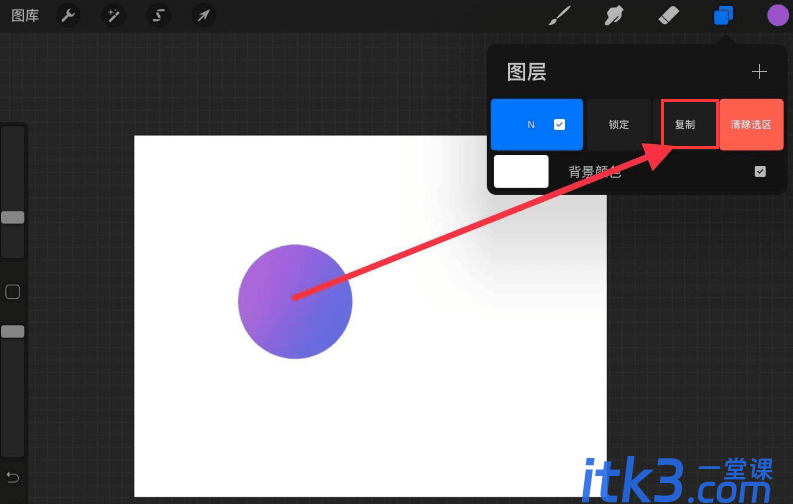
Task: Tap the square modify button in sidebar
Action: pos(13,292)
